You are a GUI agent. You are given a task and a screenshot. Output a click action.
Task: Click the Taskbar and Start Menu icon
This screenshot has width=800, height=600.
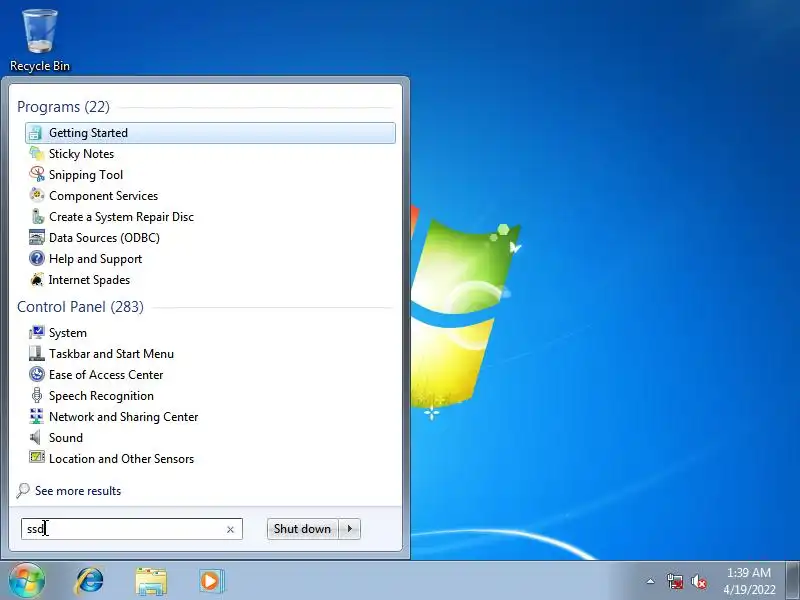coord(36,354)
